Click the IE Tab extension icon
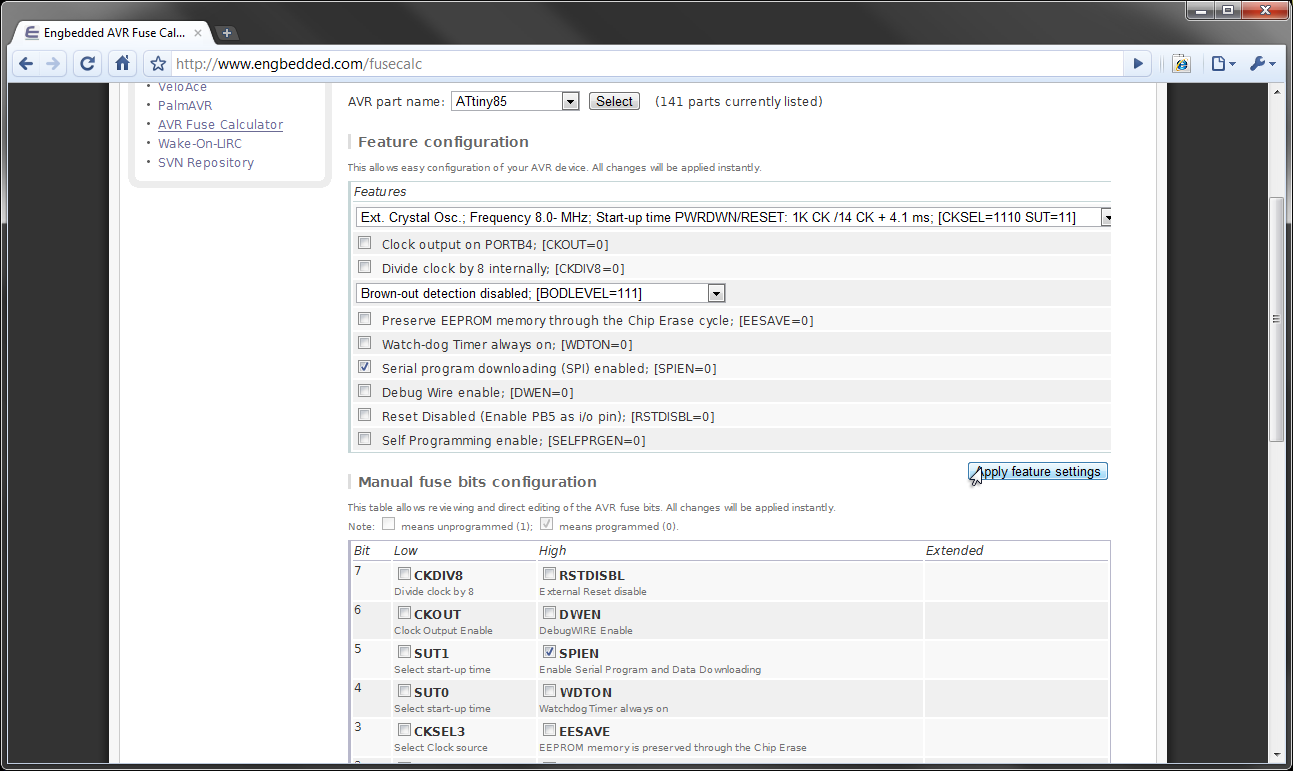1293x771 pixels. tap(1181, 64)
